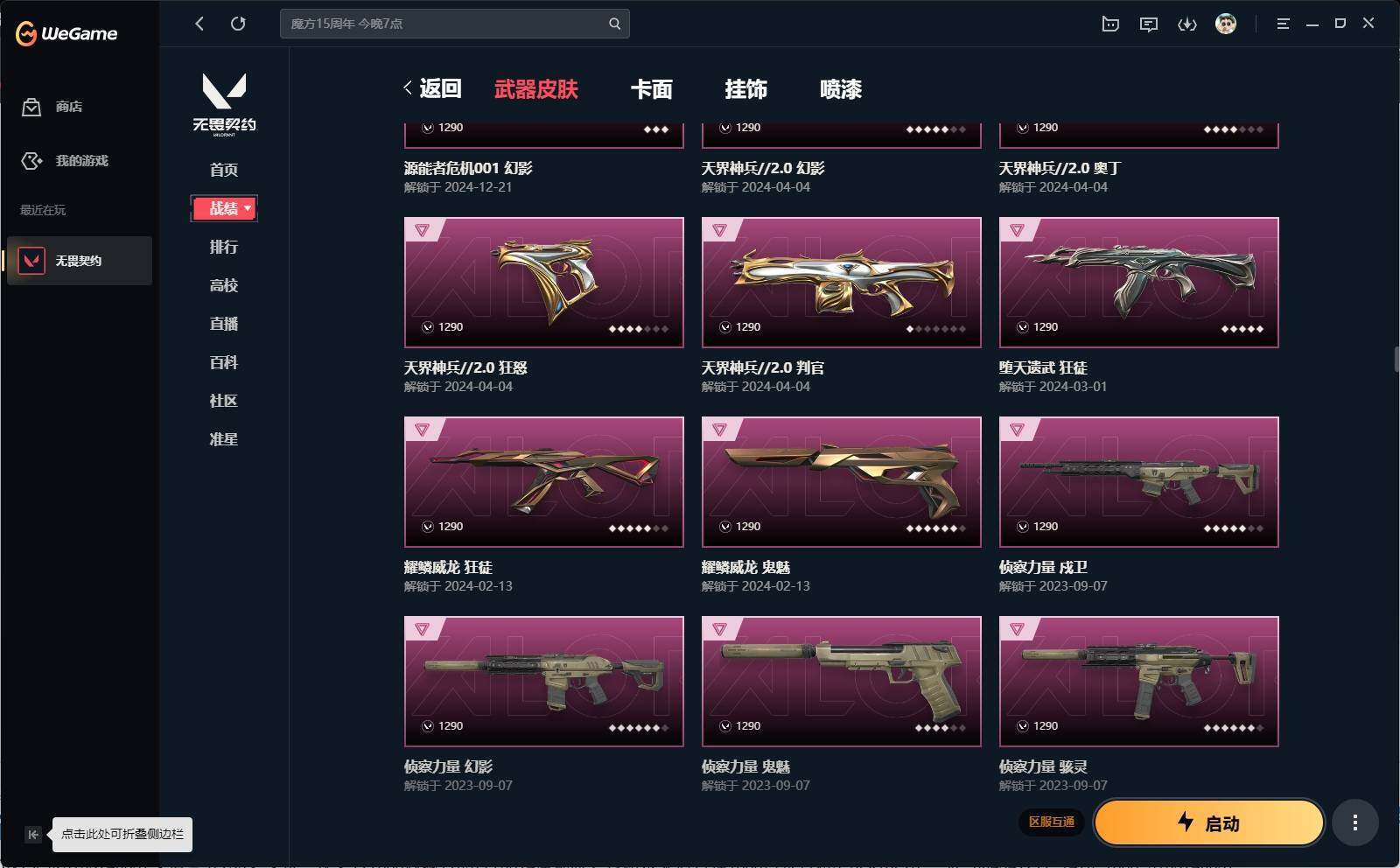Click the 启动 launch button
1400x868 pixels.
click(1208, 822)
